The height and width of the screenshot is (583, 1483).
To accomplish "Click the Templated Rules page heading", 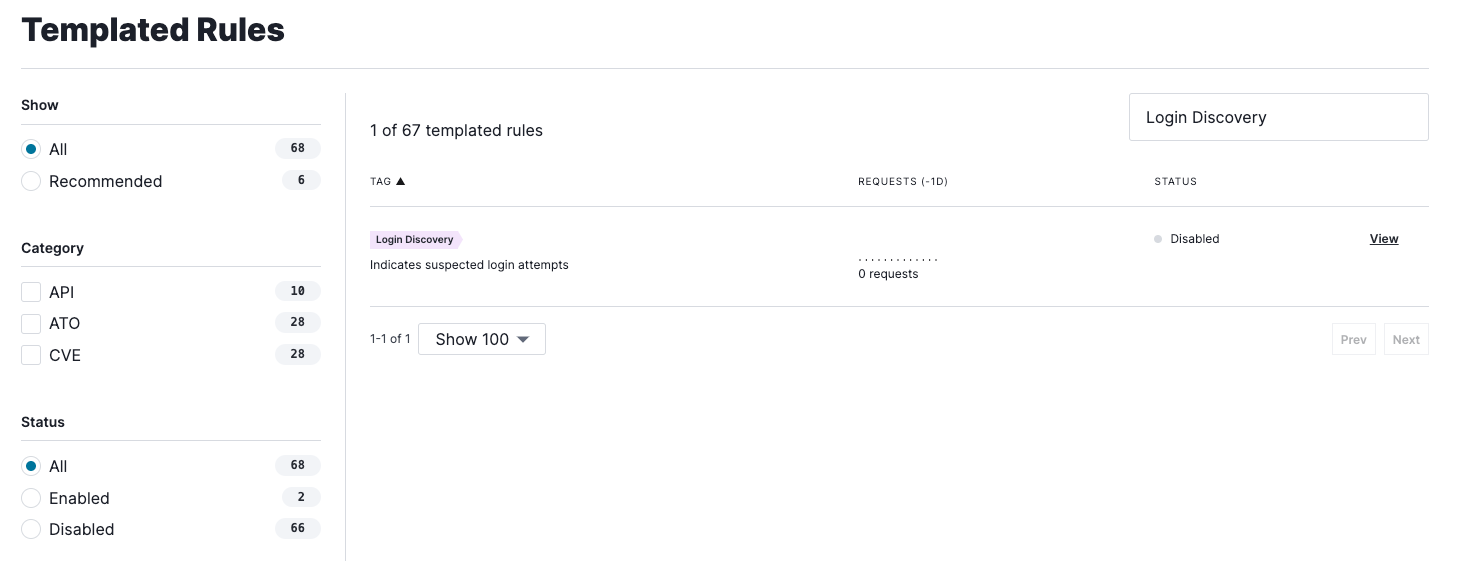I will pyautogui.click(x=152, y=30).
